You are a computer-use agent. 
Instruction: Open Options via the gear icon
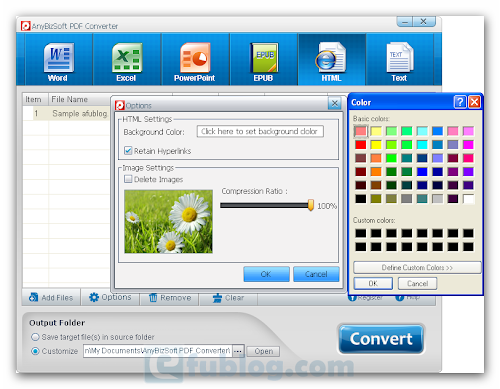coord(94,297)
